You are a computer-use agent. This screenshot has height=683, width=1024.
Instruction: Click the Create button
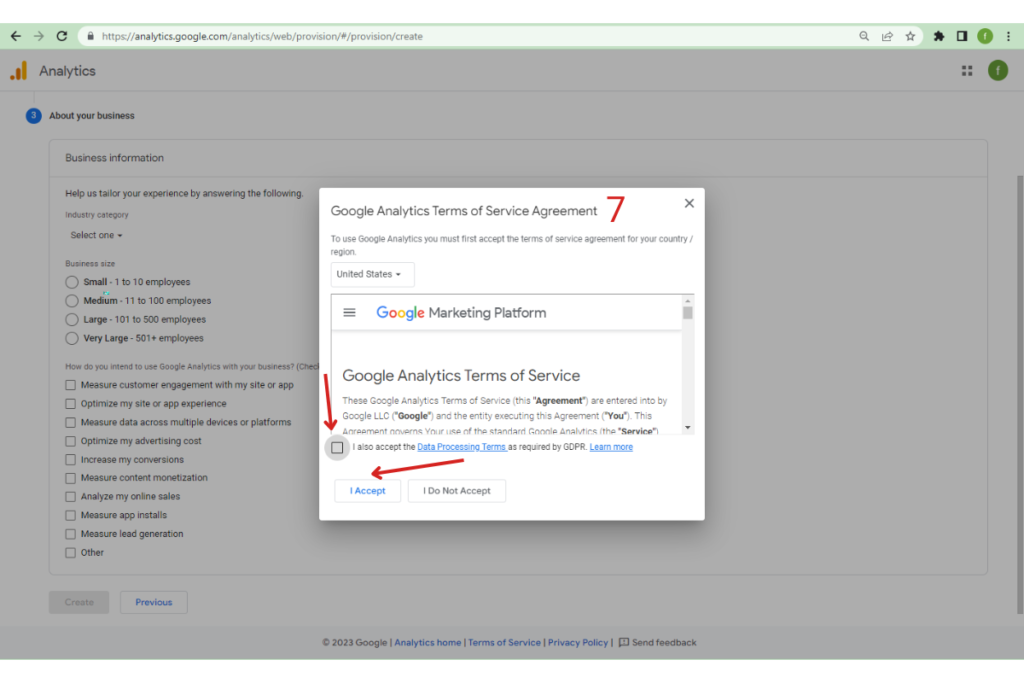pos(79,603)
